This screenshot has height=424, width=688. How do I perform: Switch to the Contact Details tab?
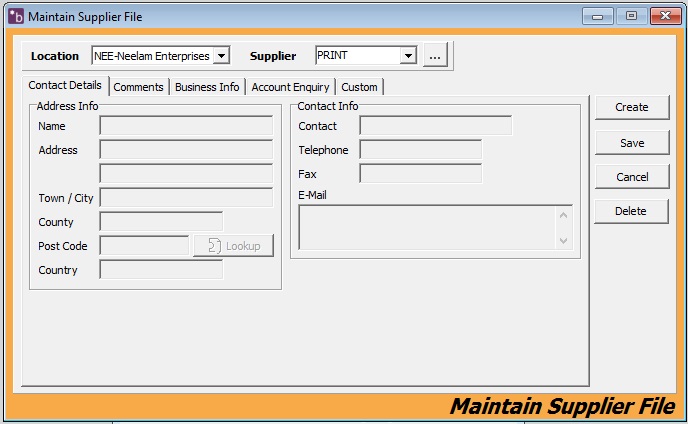coord(65,85)
